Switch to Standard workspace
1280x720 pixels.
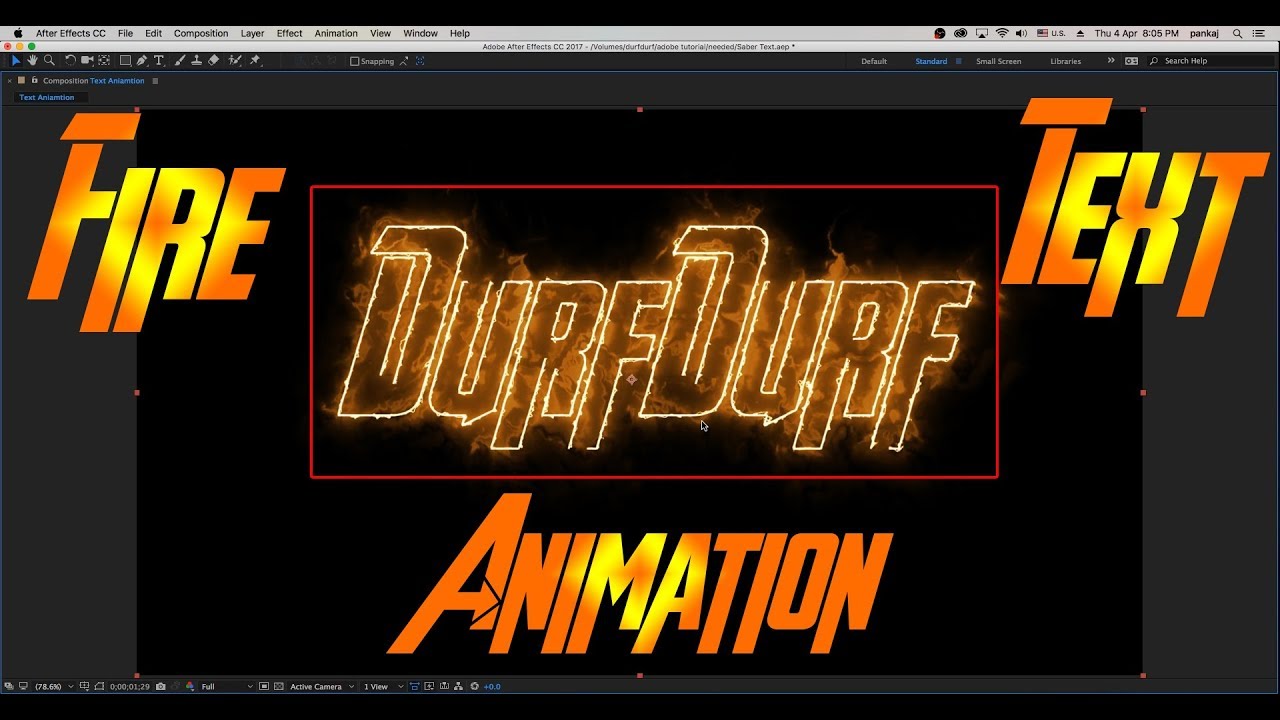(931, 61)
